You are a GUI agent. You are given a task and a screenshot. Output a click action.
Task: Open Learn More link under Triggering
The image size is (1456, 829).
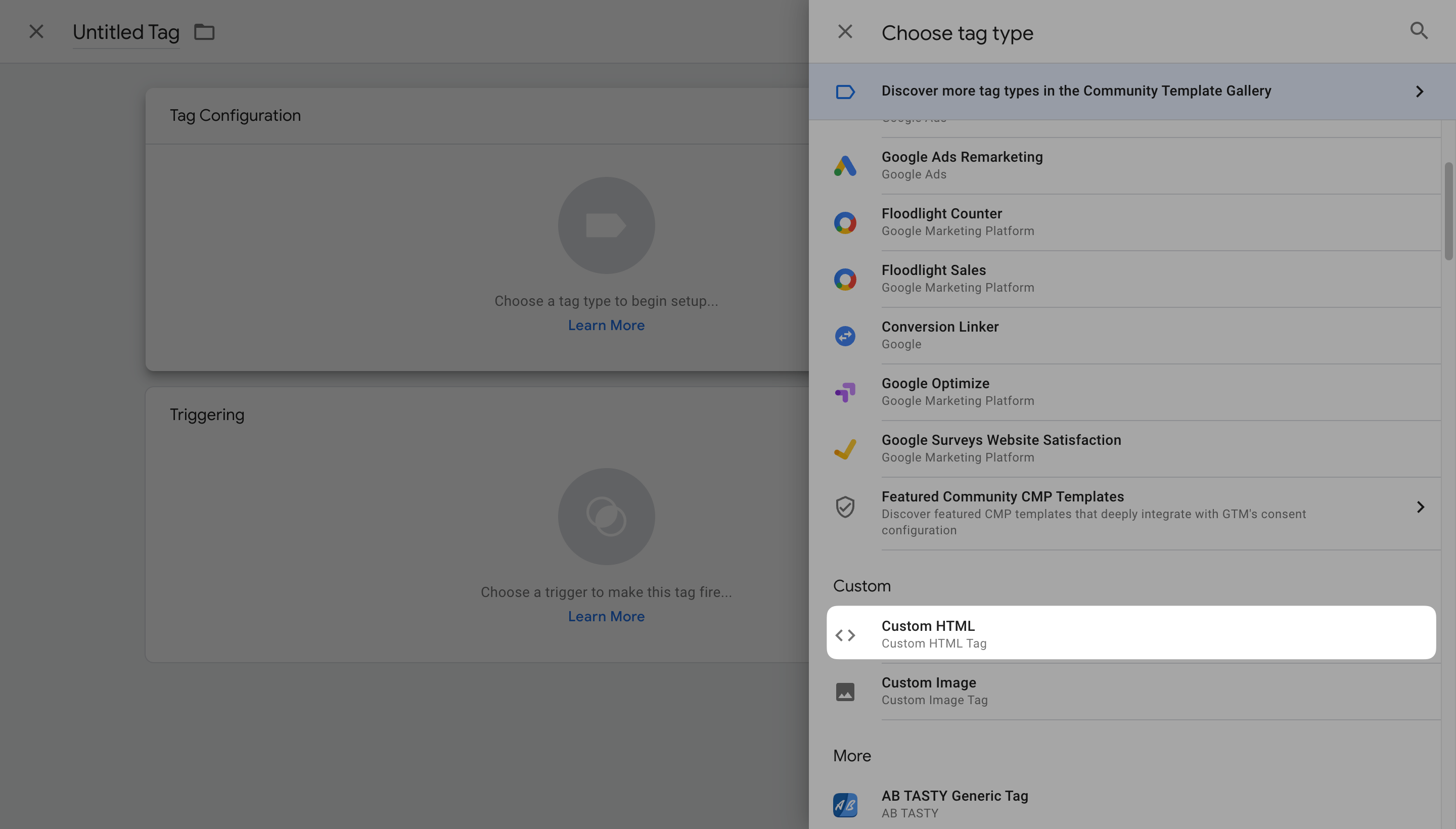(606, 617)
